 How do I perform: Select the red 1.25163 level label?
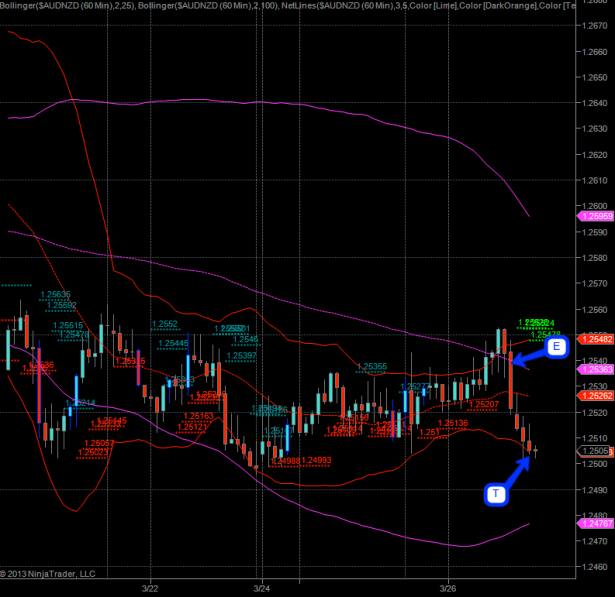199,415
